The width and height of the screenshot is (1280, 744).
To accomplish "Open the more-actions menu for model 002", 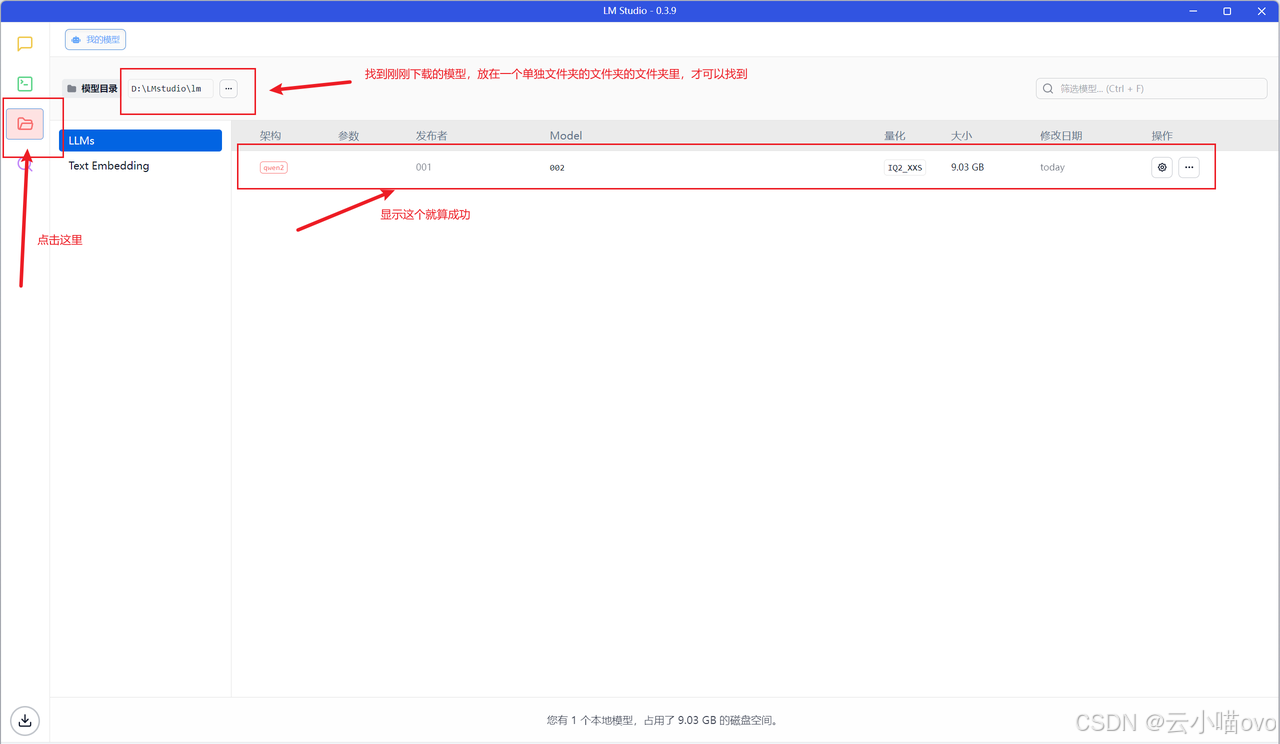I will click(1189, 168).
